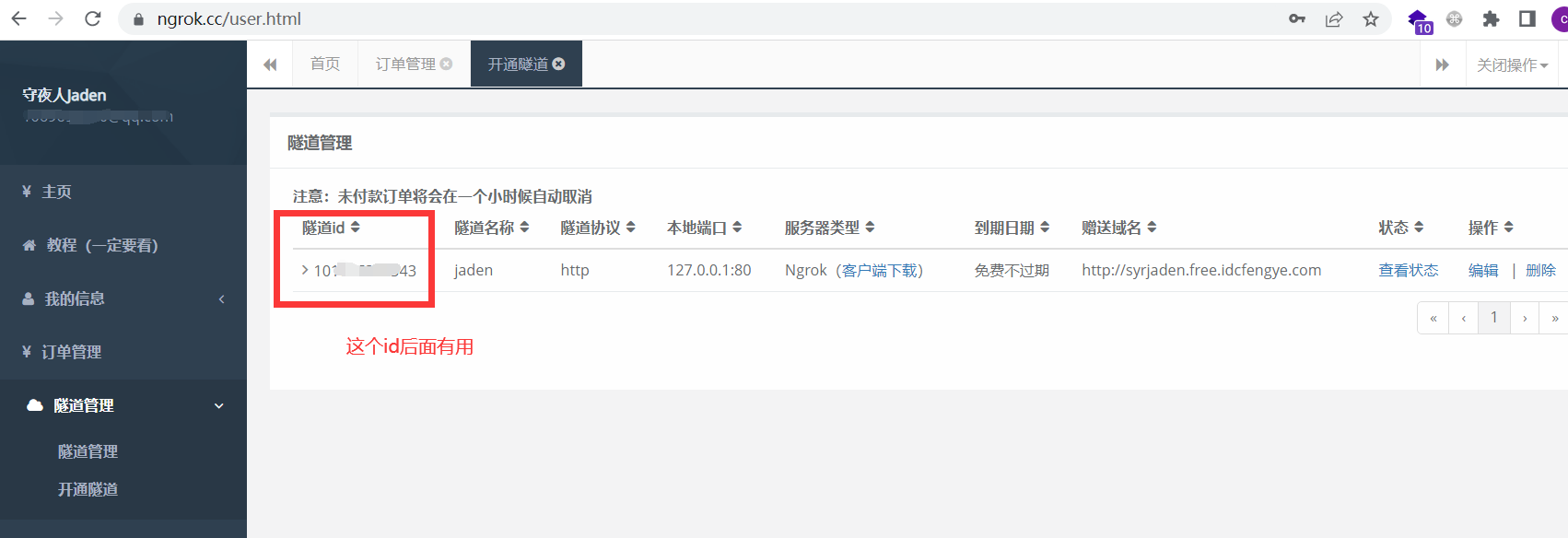Open the browser extensions puzzle icon

click(1491, 18)
